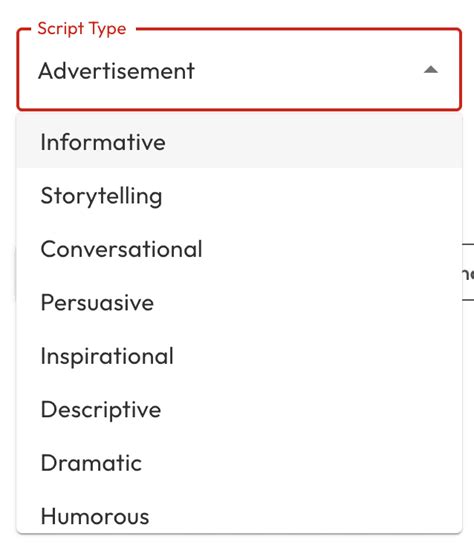Select the Informative script type

click(239, 142)
